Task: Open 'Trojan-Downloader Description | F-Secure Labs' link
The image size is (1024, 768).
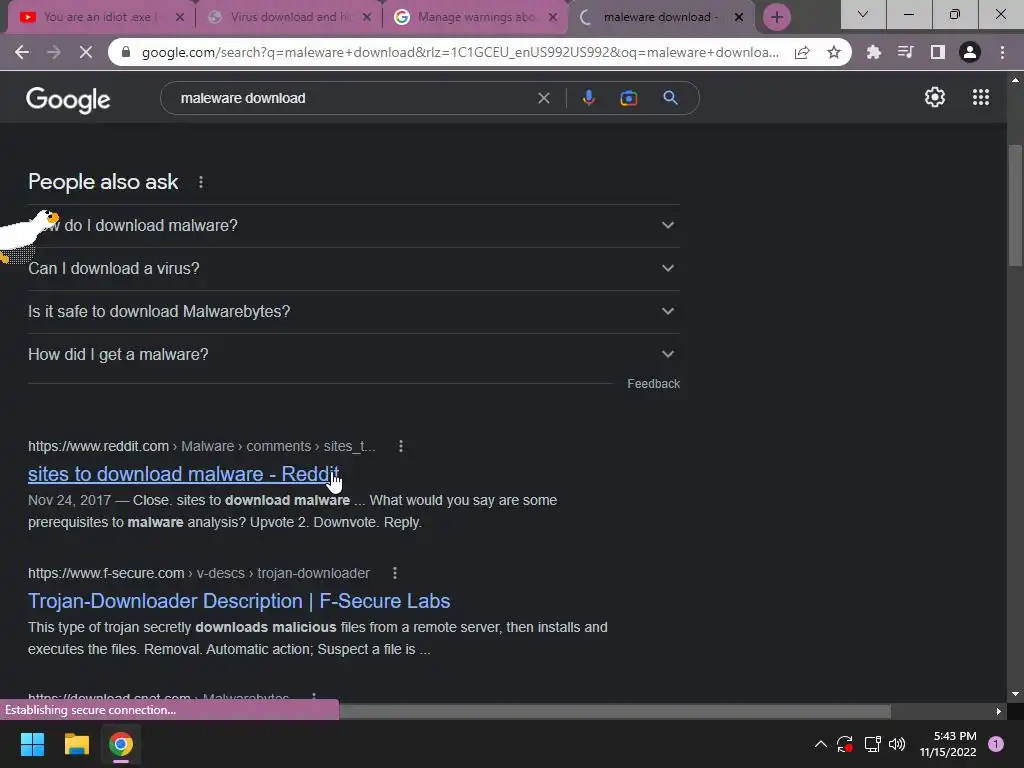Action: coord(239,601)
